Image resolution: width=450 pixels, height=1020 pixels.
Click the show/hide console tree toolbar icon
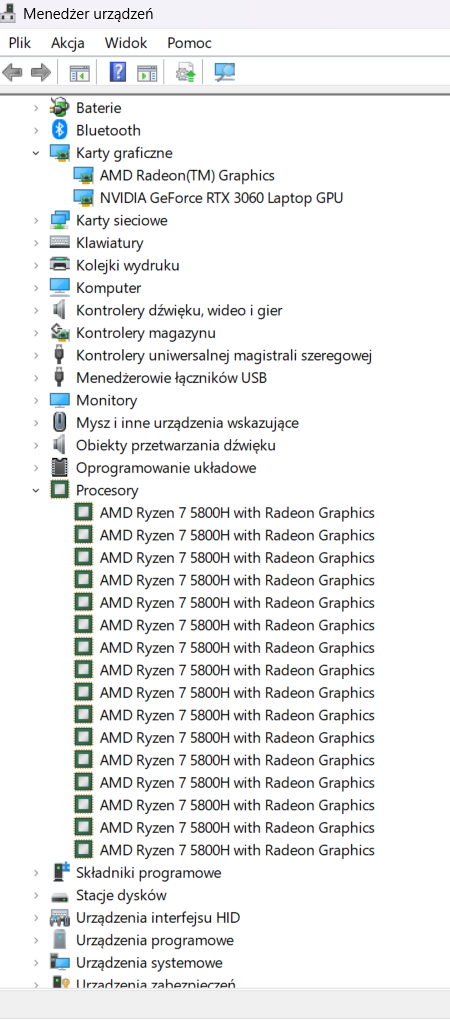click(x=79, y=73)
